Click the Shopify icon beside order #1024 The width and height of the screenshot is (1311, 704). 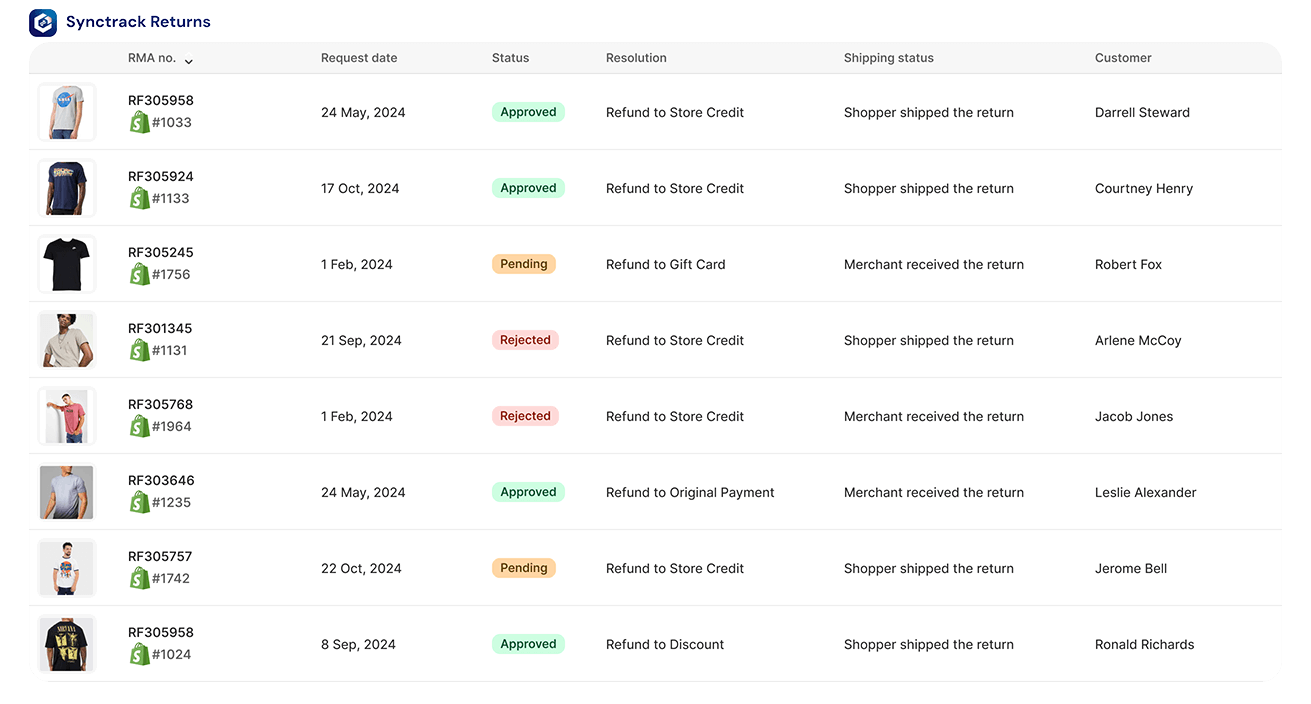point(140,654)
